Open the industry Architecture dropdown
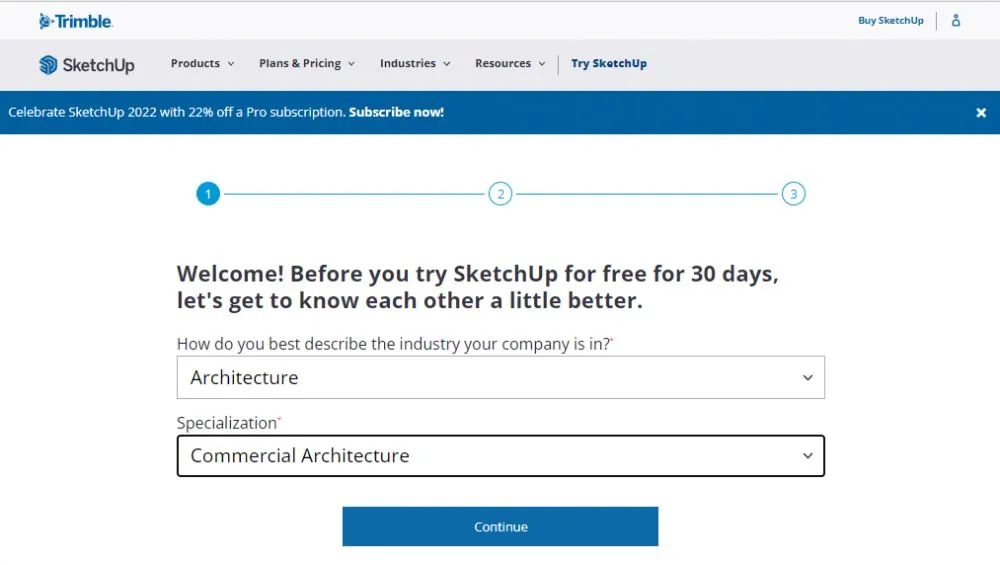The height and width of the screenshot is (565, 1000). pos(500,378)
